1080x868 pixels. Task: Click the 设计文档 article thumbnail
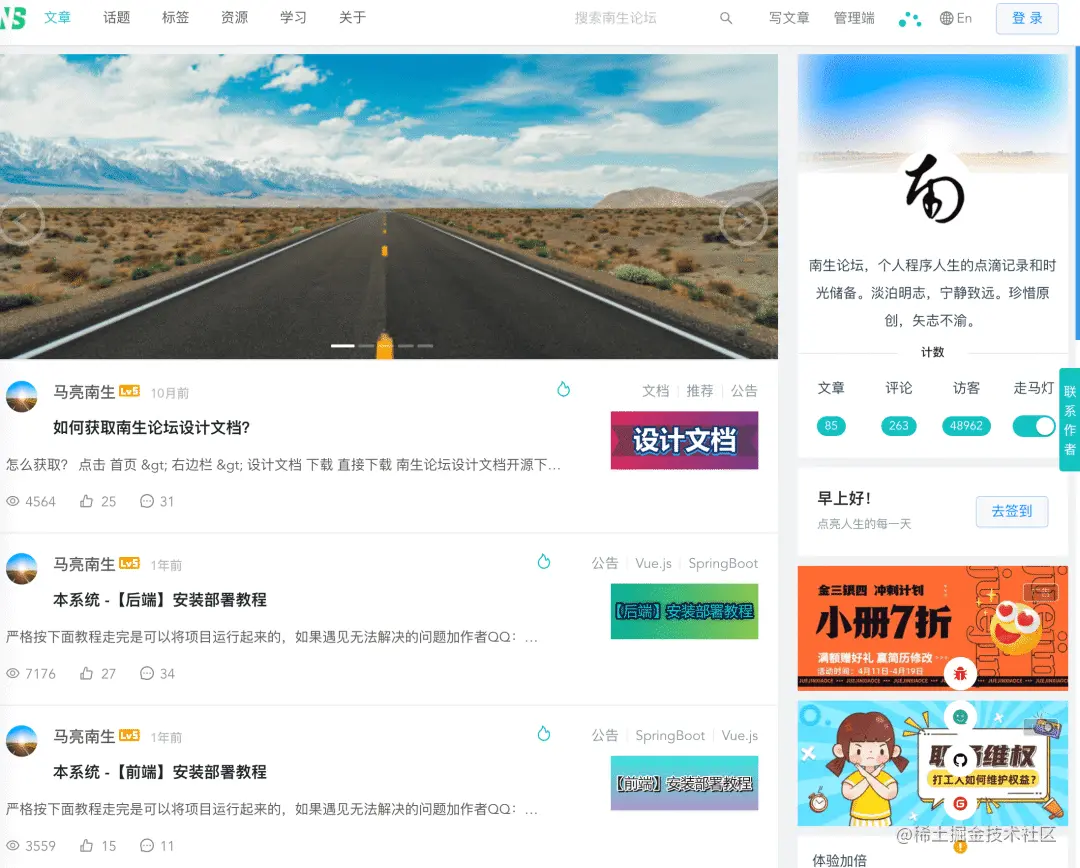(684, 440)
